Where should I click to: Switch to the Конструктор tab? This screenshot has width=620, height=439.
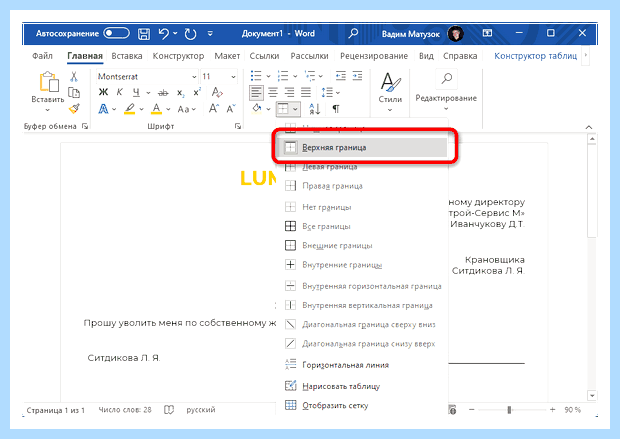tap(178, 56)
